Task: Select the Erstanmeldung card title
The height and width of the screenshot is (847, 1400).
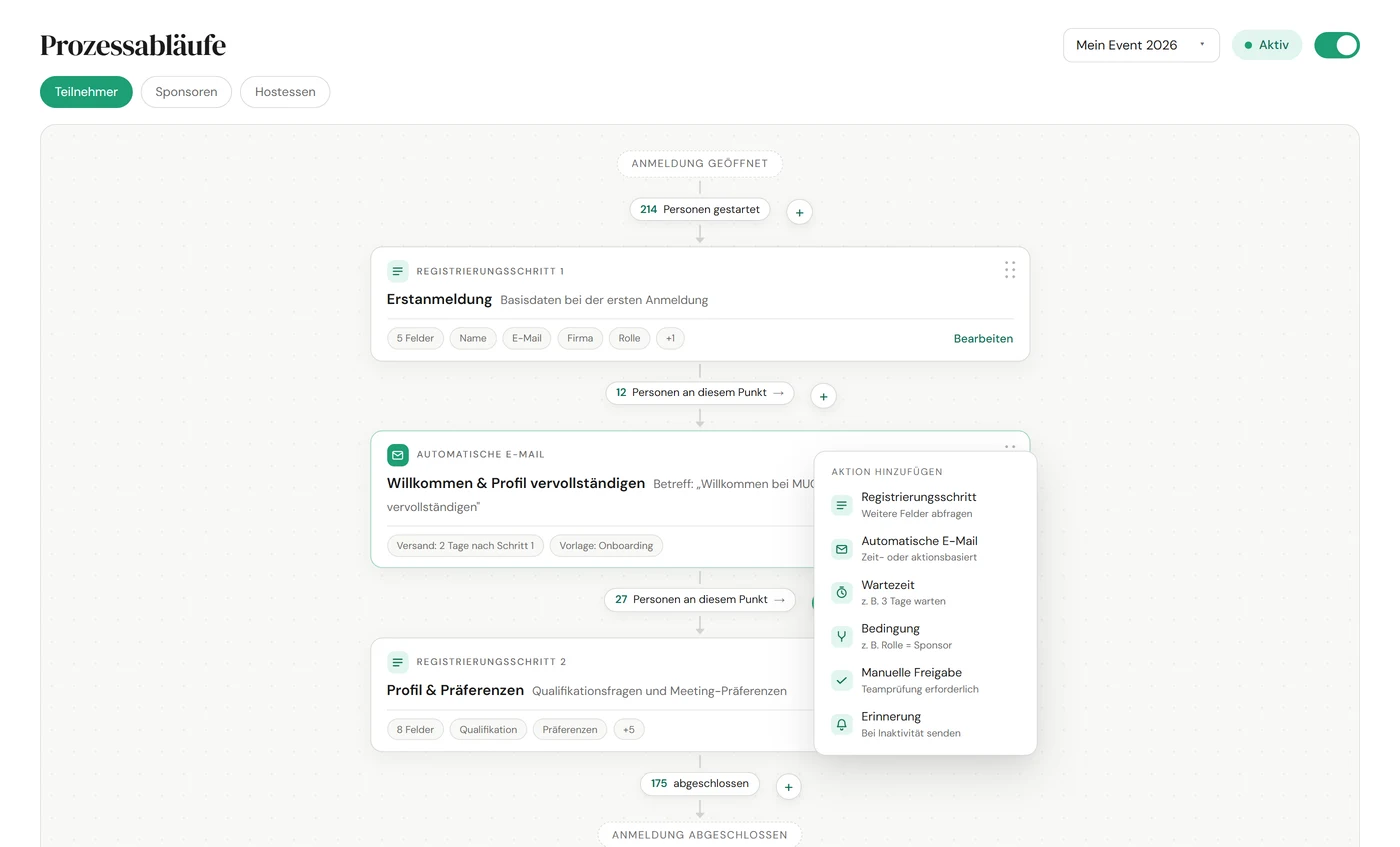Action: (439, 299)
